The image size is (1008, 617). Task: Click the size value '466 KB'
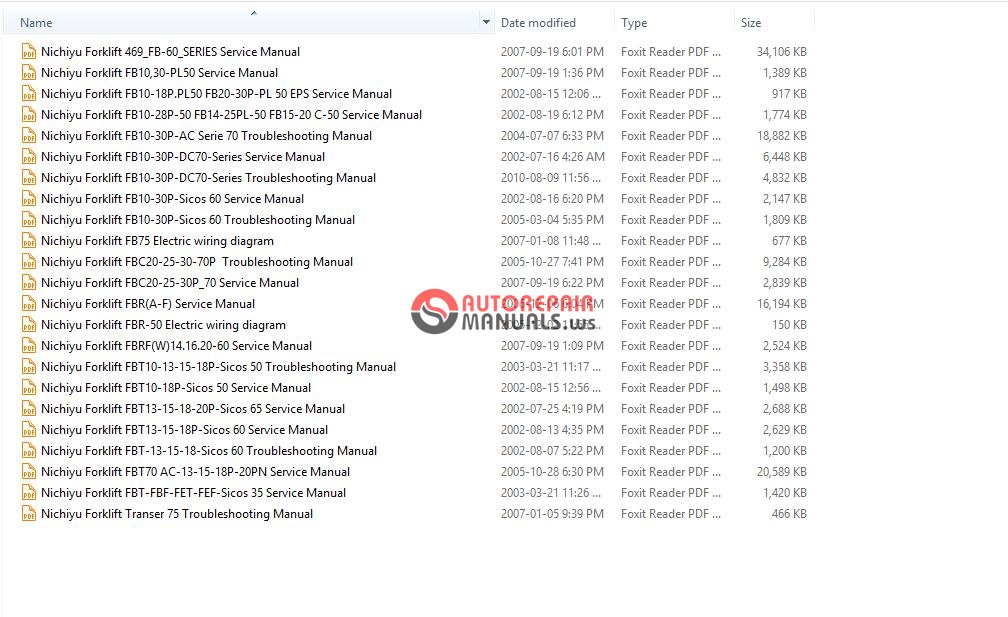(x=789, y=514)
